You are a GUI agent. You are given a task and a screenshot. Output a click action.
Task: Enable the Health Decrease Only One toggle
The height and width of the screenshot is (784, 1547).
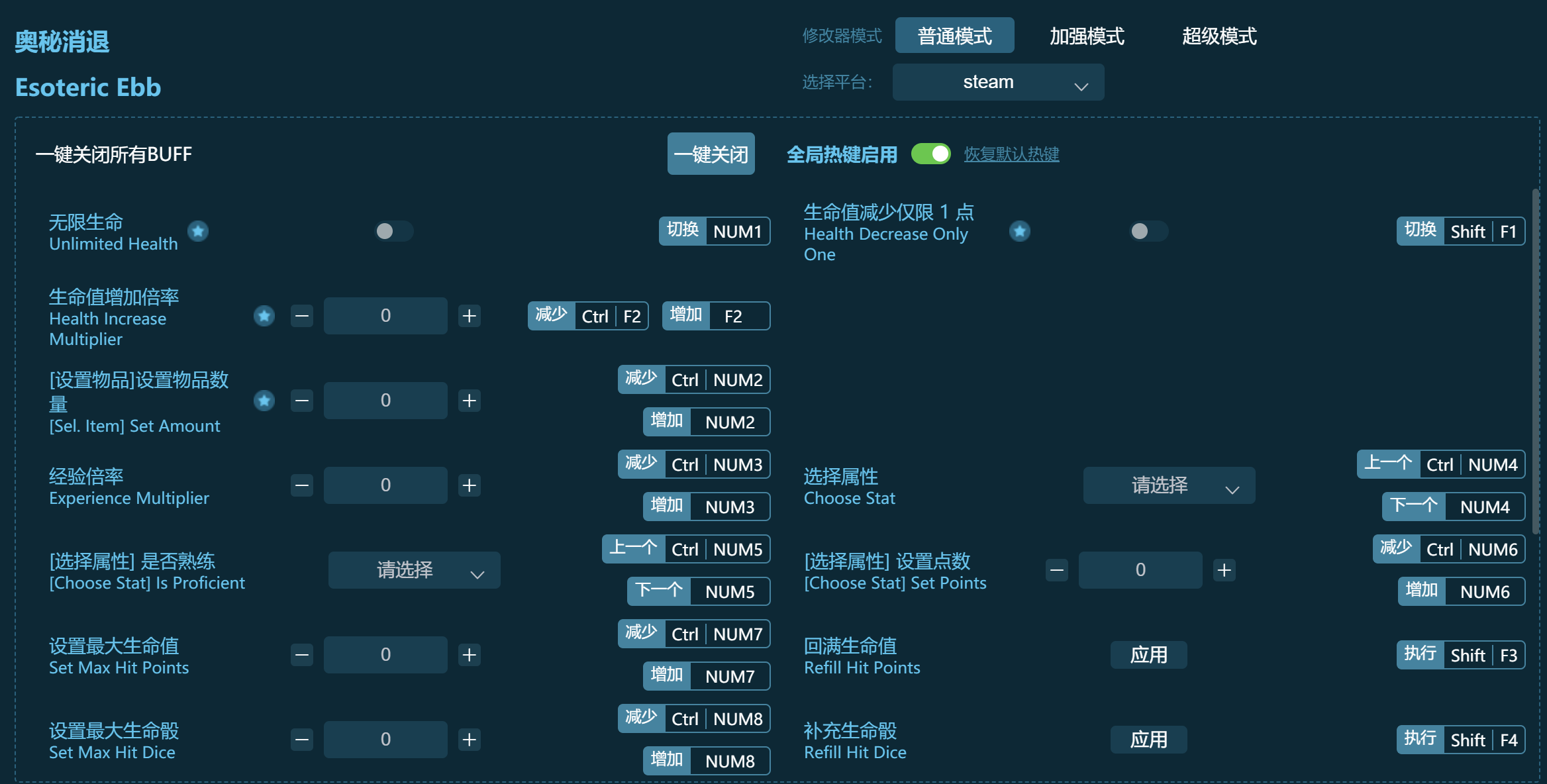coord(1147,231)
